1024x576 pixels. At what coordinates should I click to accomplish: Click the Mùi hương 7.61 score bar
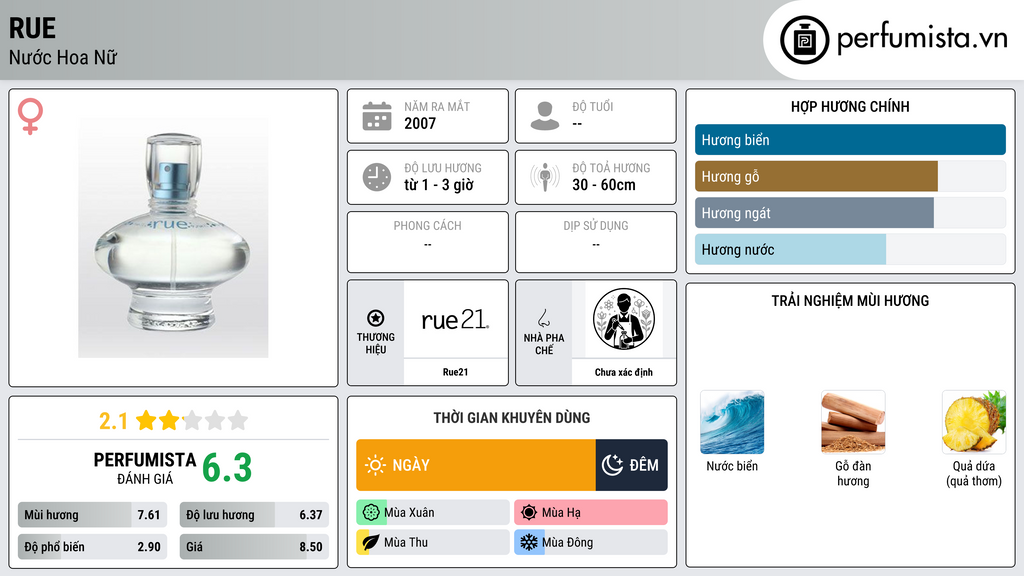pyautogui.click(x=92, y=515)
